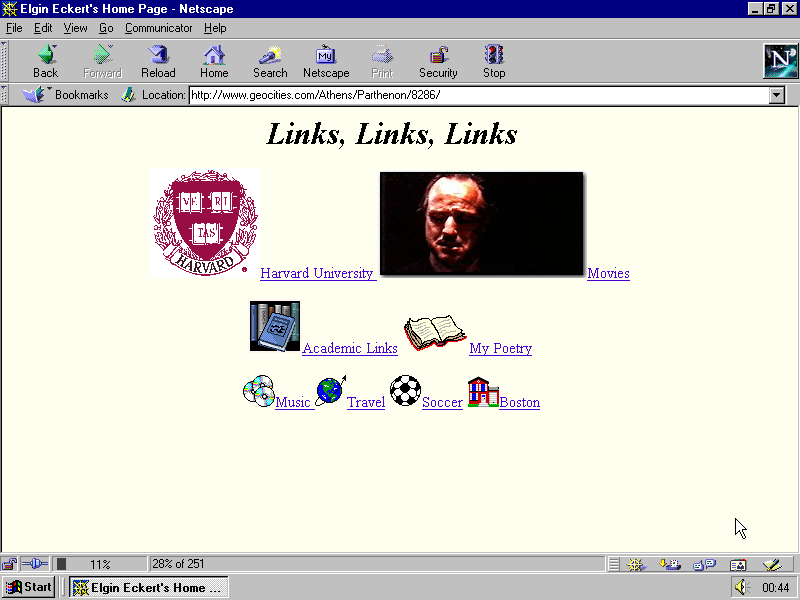Open the Communicator menu
The image size is (800, 600).
coord(158,28)
